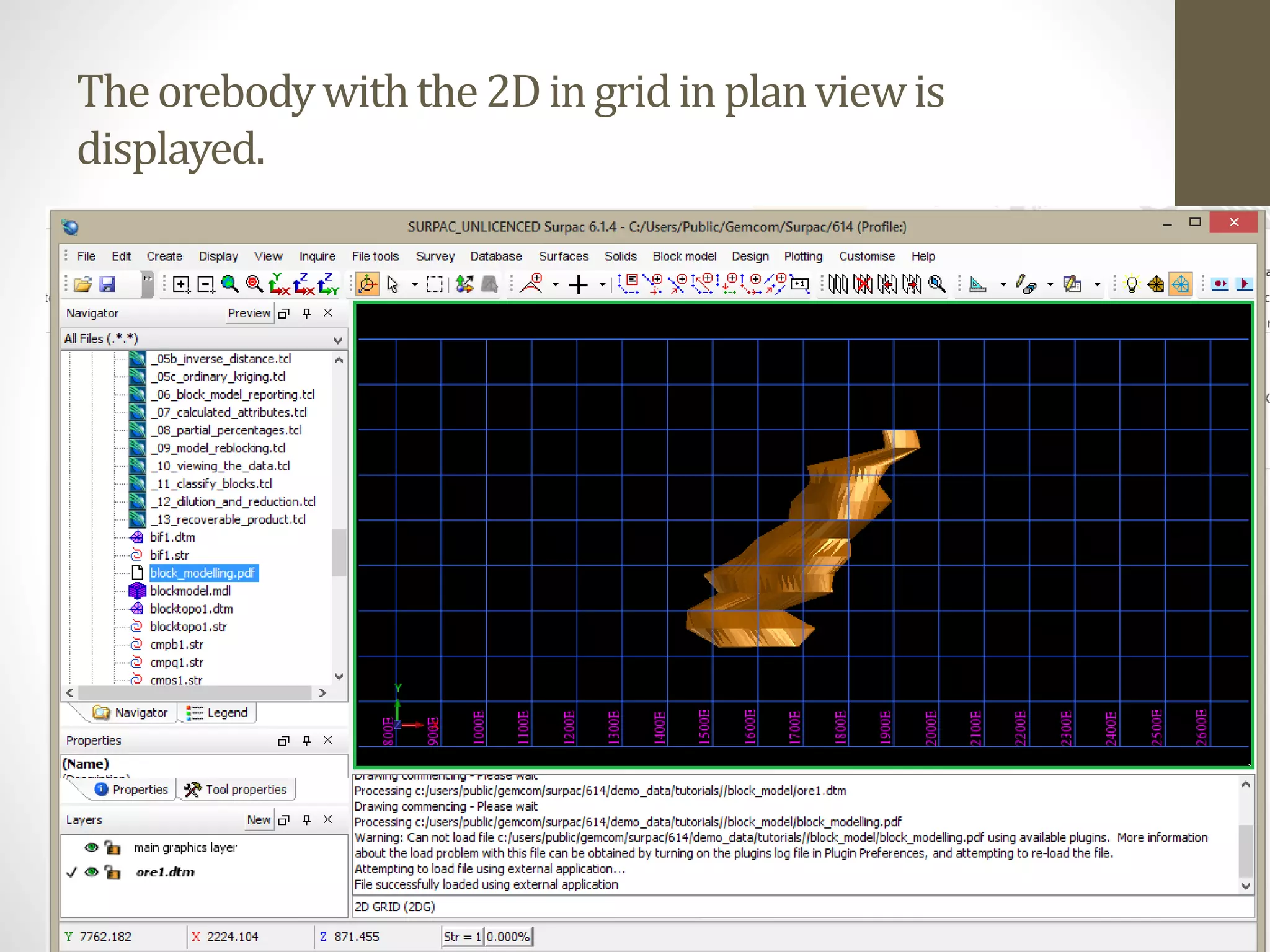Toggle visibility eye of ore1.dtm layer
The height and width of the screenshot is (952, 1270).
(x=92, y=872)
